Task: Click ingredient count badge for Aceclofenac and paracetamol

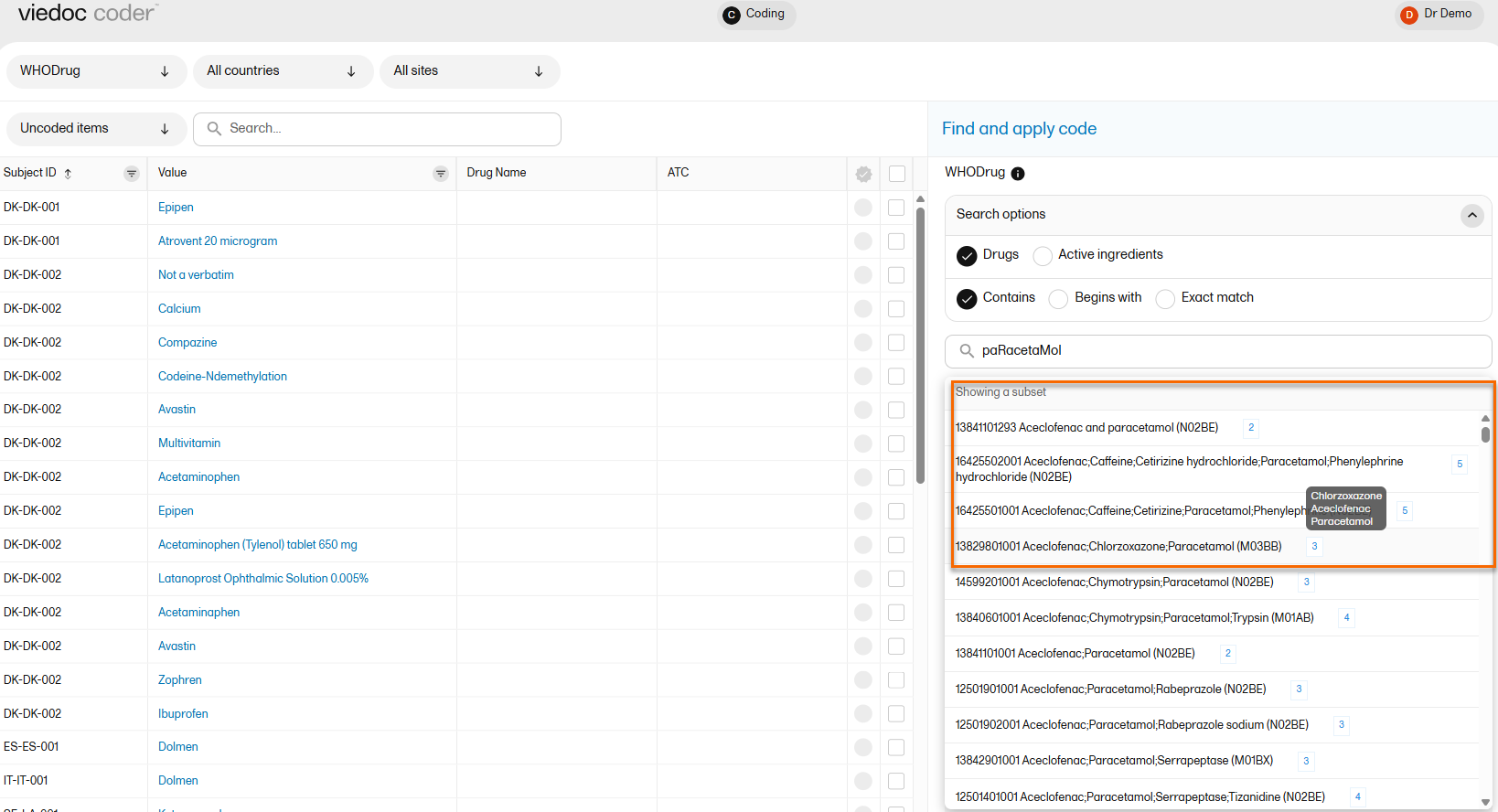Action: pos(1251,428)
